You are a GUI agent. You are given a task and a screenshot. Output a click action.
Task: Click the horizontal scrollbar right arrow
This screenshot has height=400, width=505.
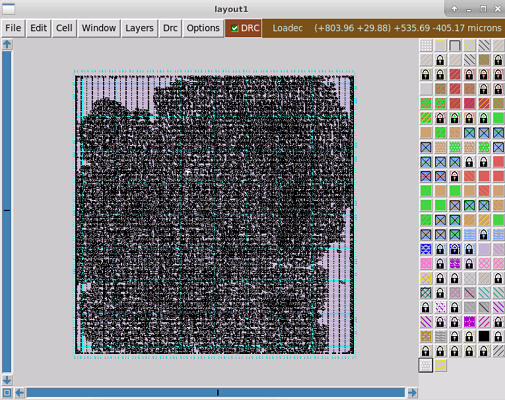click(412, 393)
